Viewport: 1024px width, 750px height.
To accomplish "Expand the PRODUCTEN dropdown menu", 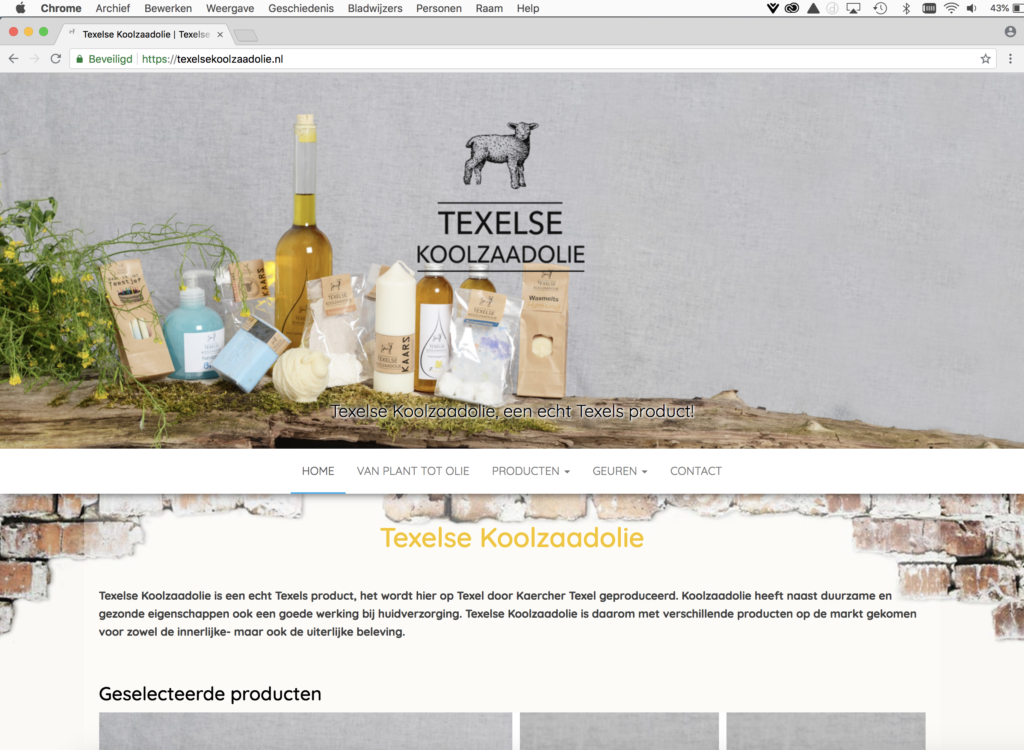I will click(530, 471).
